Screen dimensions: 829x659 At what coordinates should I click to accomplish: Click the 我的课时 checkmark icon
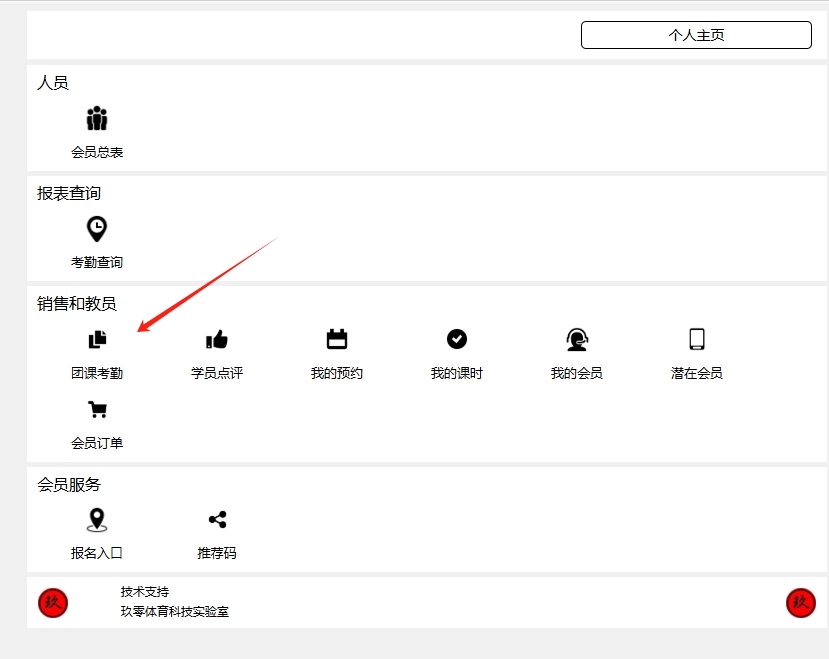point(457,339)
